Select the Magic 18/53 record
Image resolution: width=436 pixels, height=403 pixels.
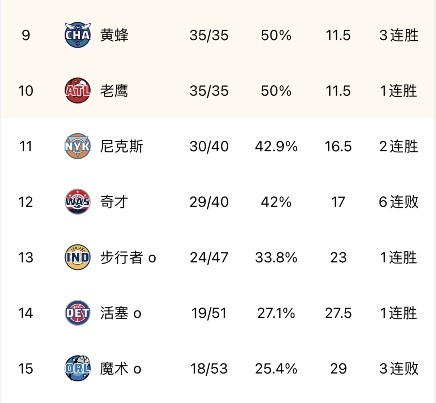tap(209, 369)
